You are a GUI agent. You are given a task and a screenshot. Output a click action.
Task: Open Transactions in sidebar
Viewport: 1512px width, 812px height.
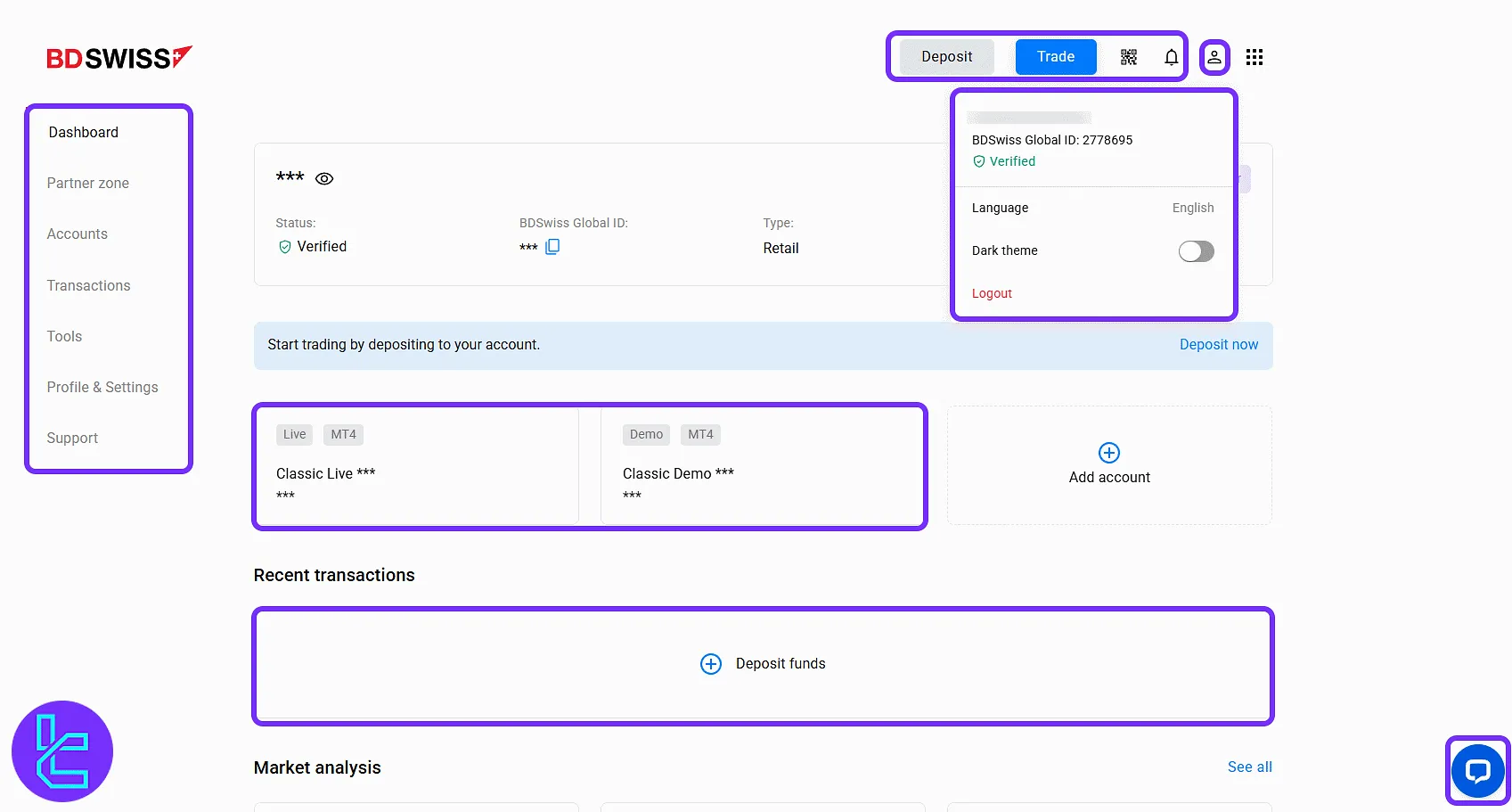(x=89, y=286)
